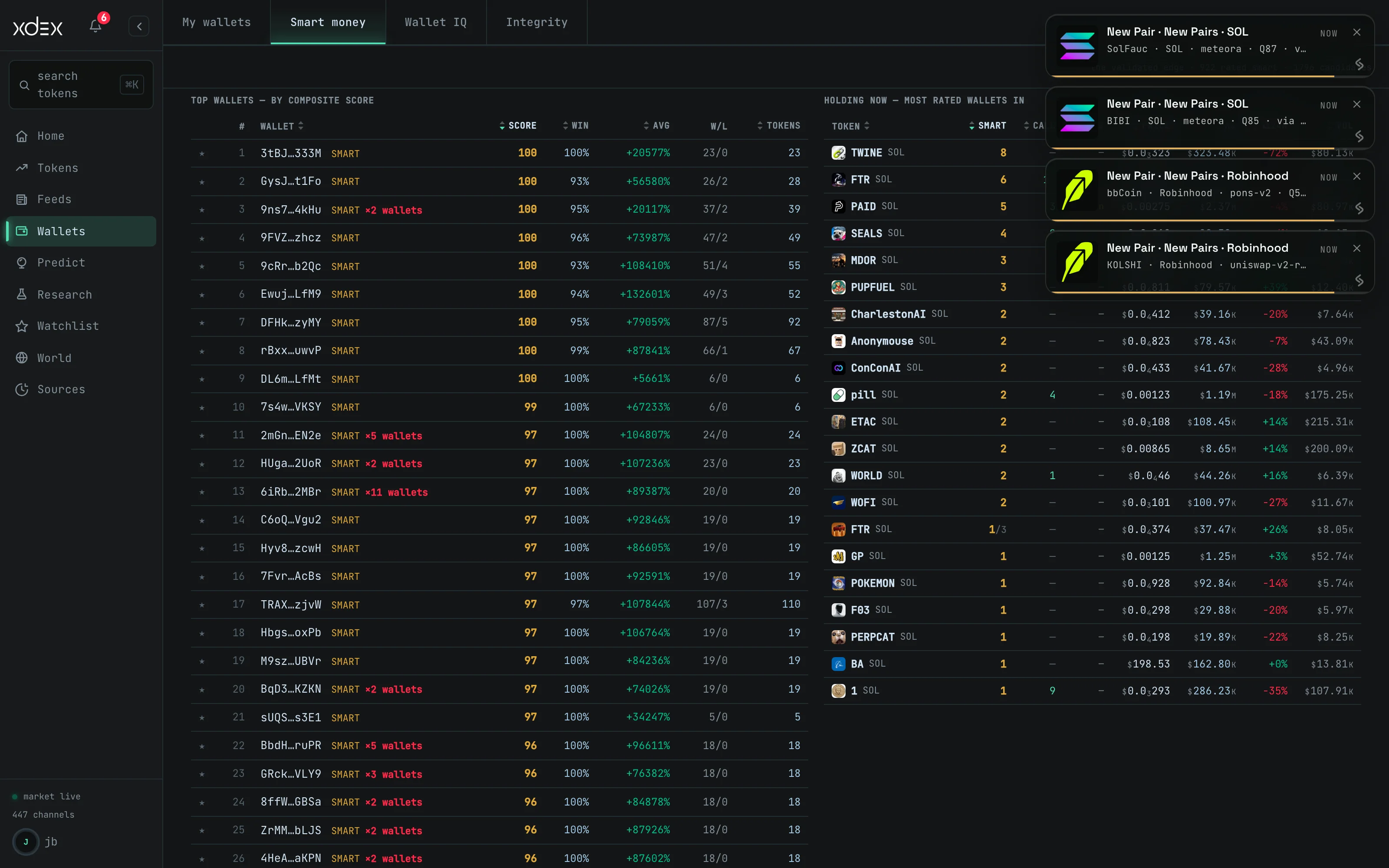Sort wallets by the SCORE column
This screenshot has width=1389, height=868.
pos(518,126)
